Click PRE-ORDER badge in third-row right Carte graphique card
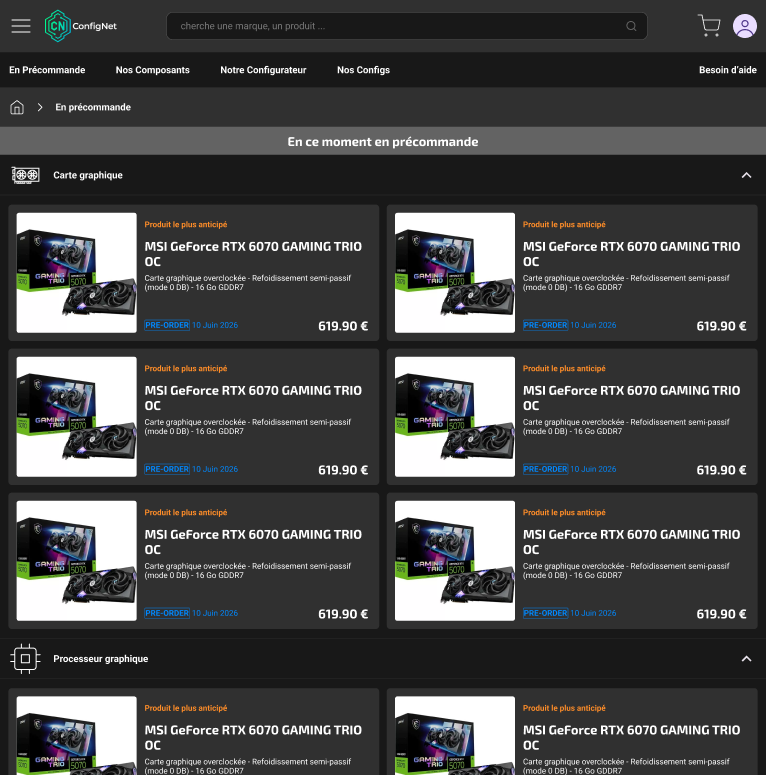This screenshot has width=766, height=775. (x=546, y=613)
